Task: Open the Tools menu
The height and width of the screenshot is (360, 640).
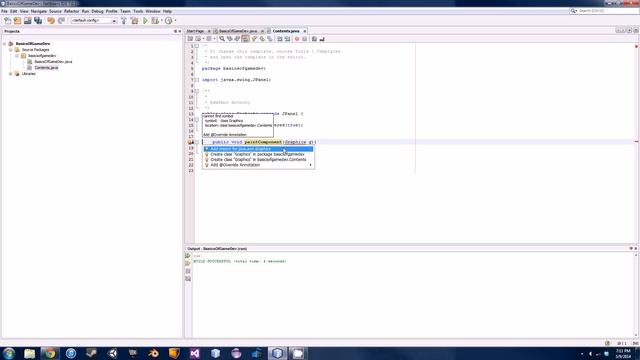Action: [138, 11]
